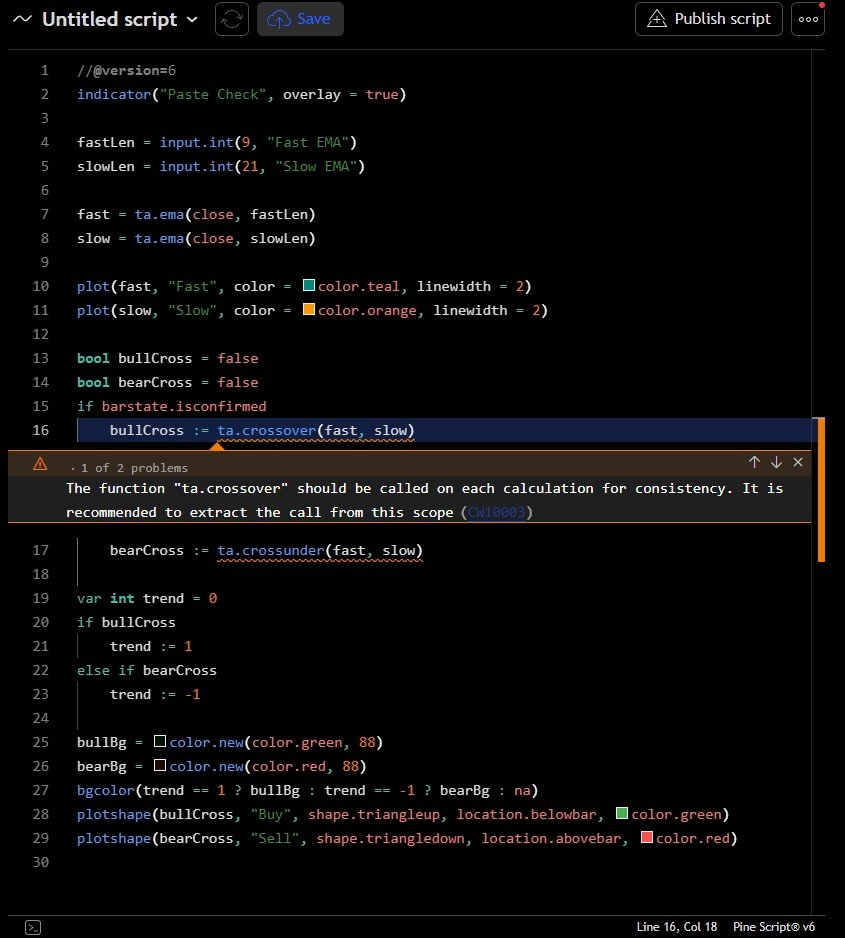Open the three-dot more options menu

808,19
